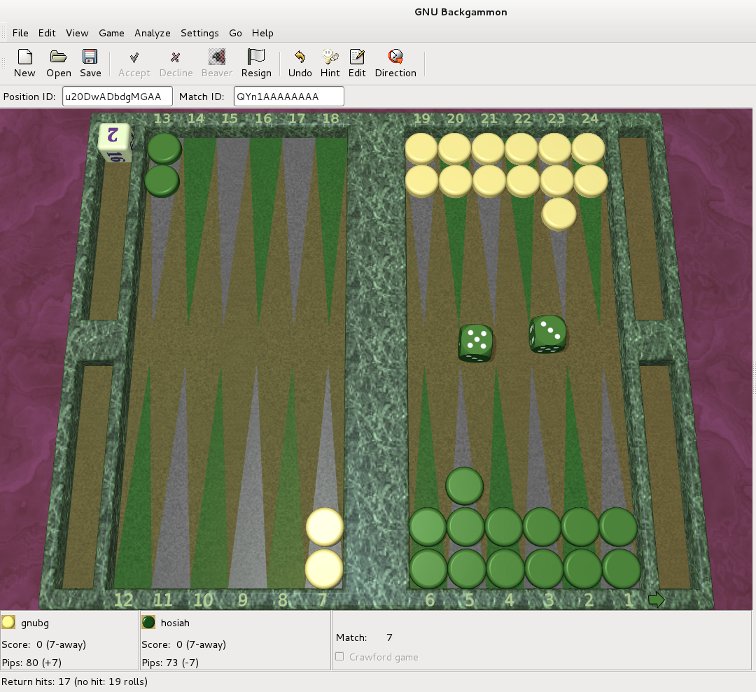Click the point 12 number label
Screen dimensions: 756x692
(x=123, y=600)
